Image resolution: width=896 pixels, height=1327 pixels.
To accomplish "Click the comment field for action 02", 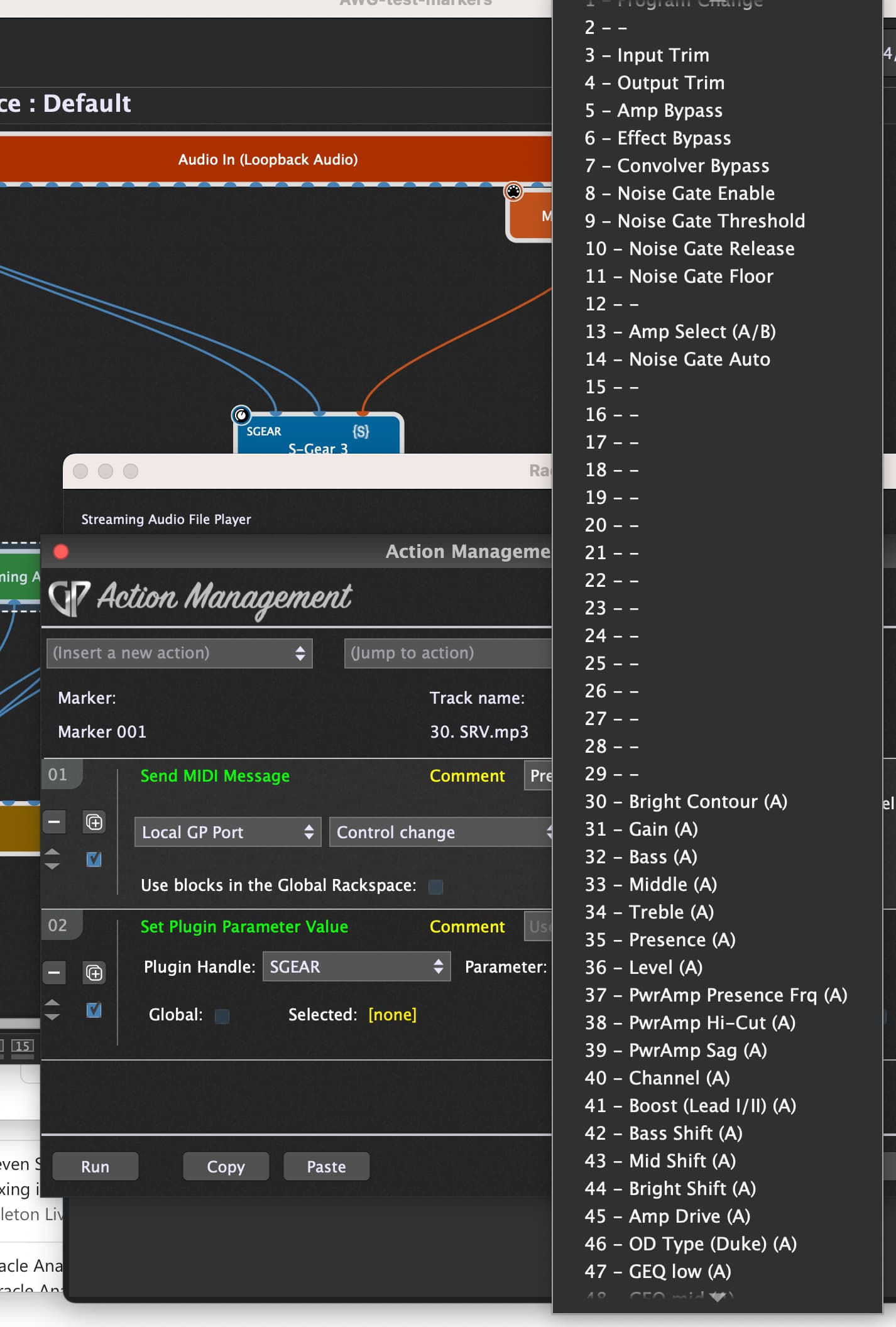I will coord(538,926).
